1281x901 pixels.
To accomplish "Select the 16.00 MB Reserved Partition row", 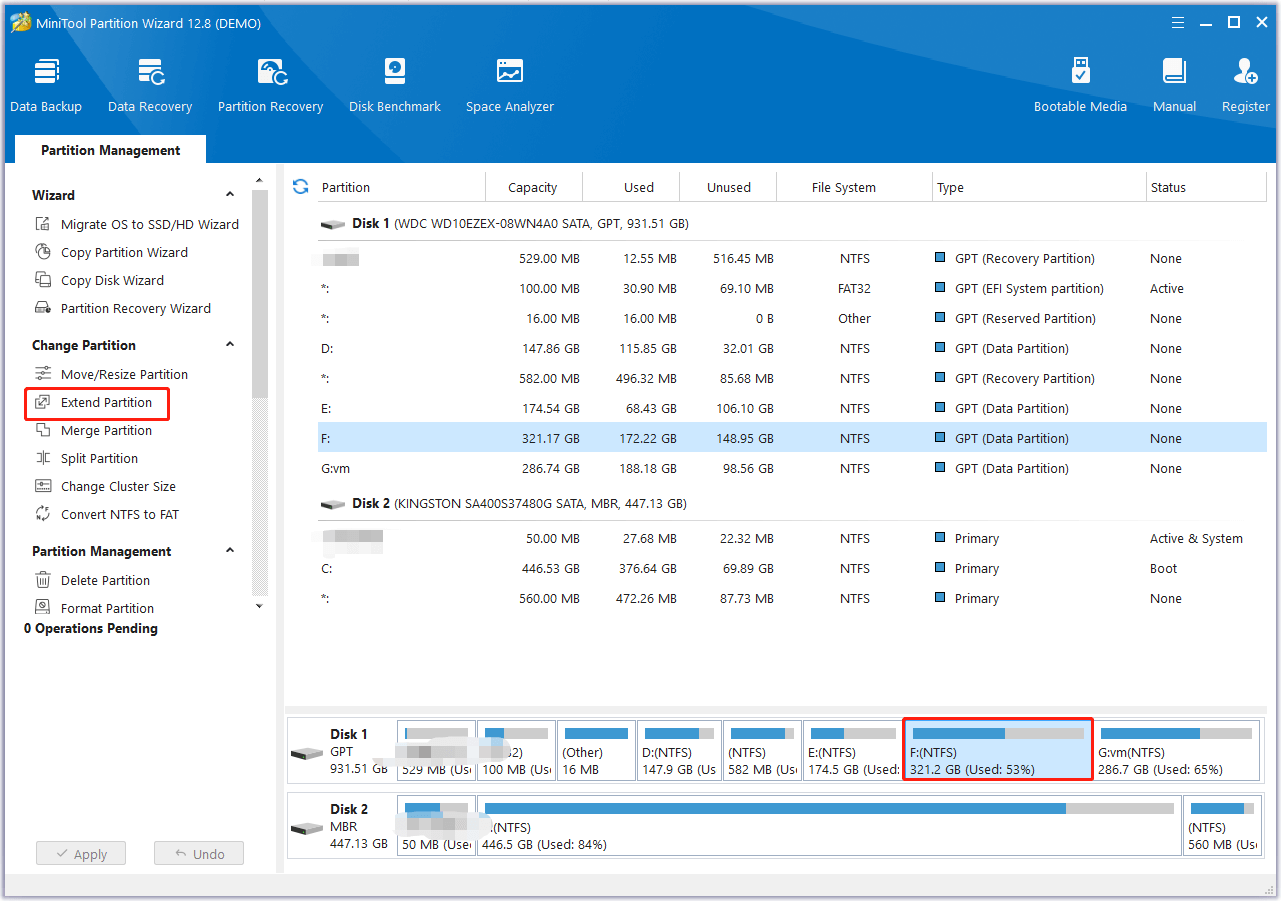I will point(792,318).
